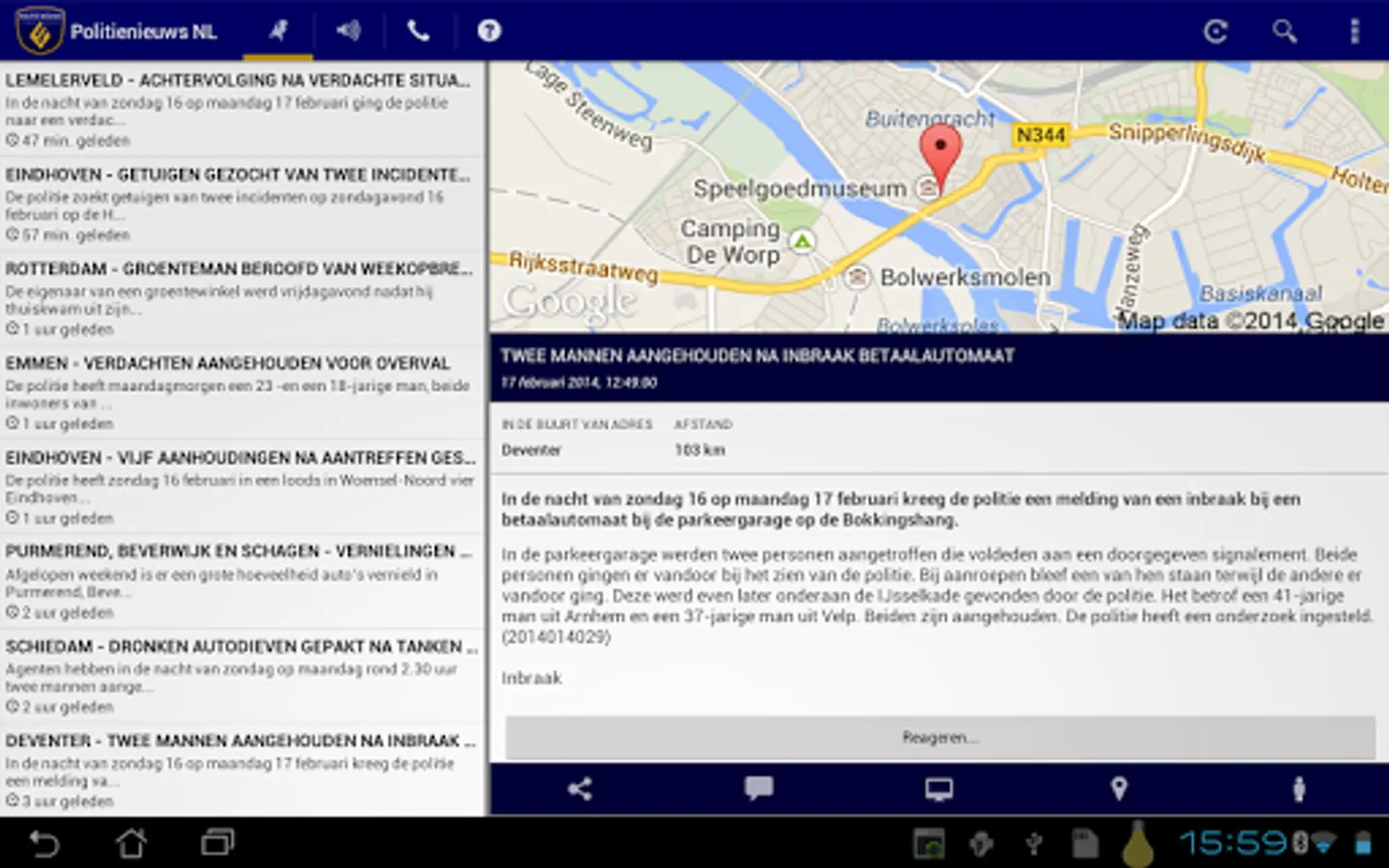
Task: Click the N344 road badge on map
Action: tap(1041, 135)
